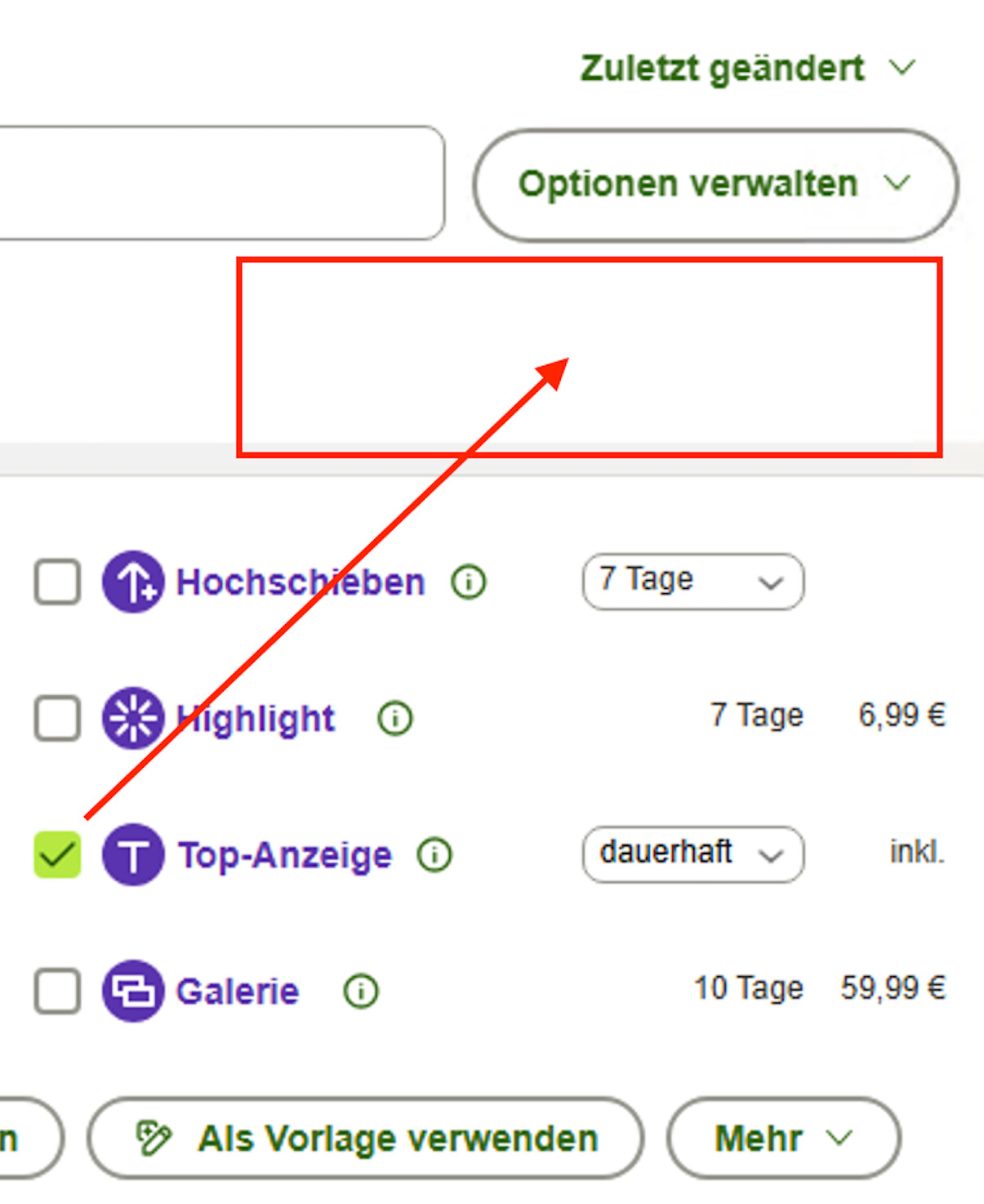Click the purple Highlight star icon
The width and height of the screenshot is (984, 1204).
point(133,719)
